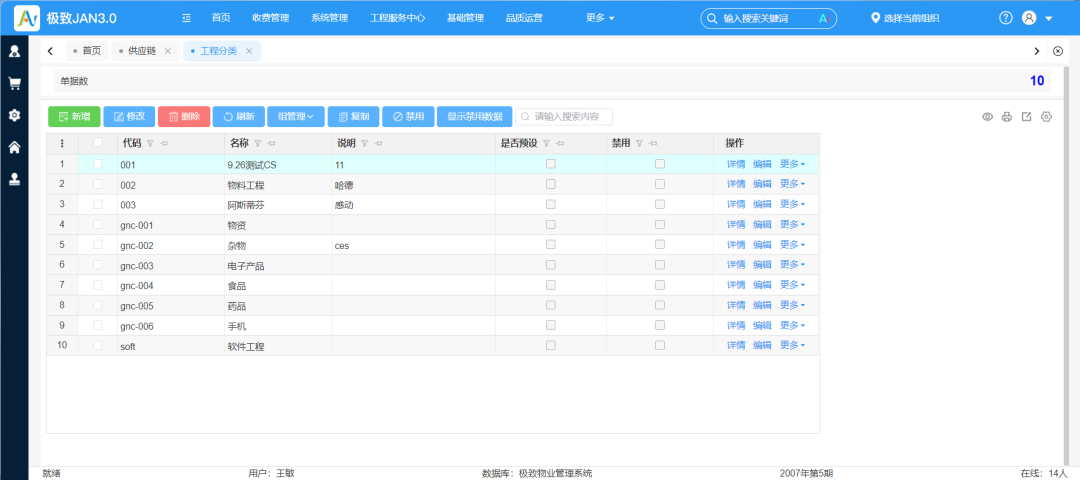Open the shopping cart sidebar icon
The width and height of the screenshot is (1080, 480).
point(14,83)
